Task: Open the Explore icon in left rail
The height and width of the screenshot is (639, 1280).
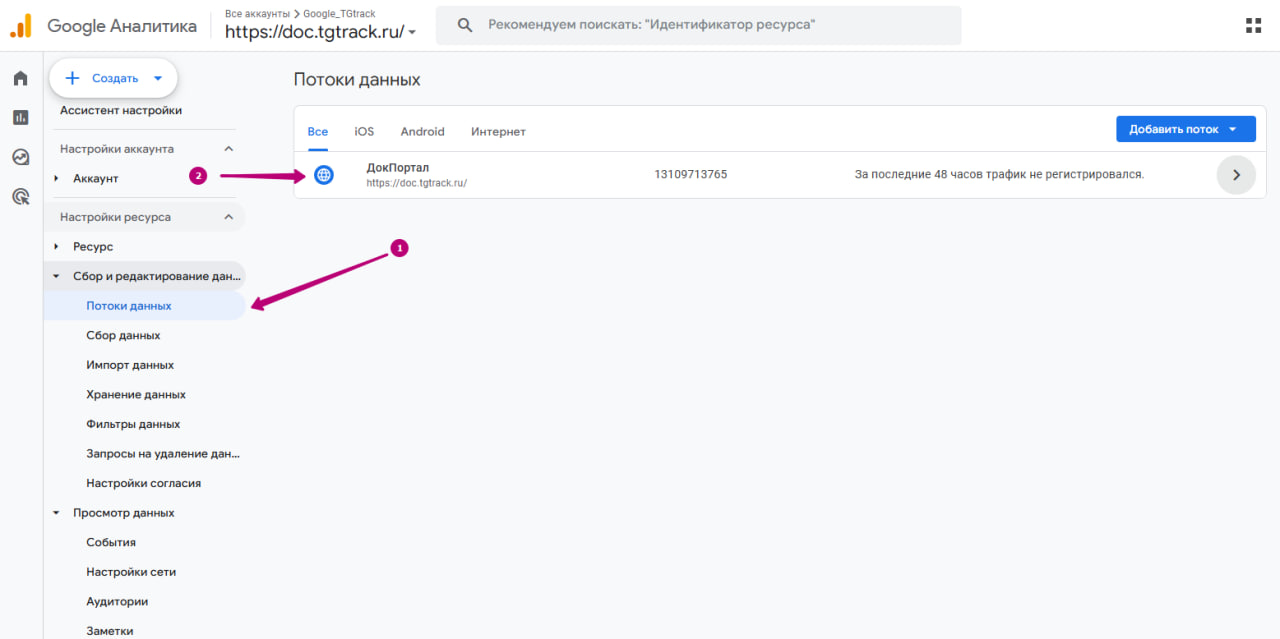Action: [x=20, y=157]
